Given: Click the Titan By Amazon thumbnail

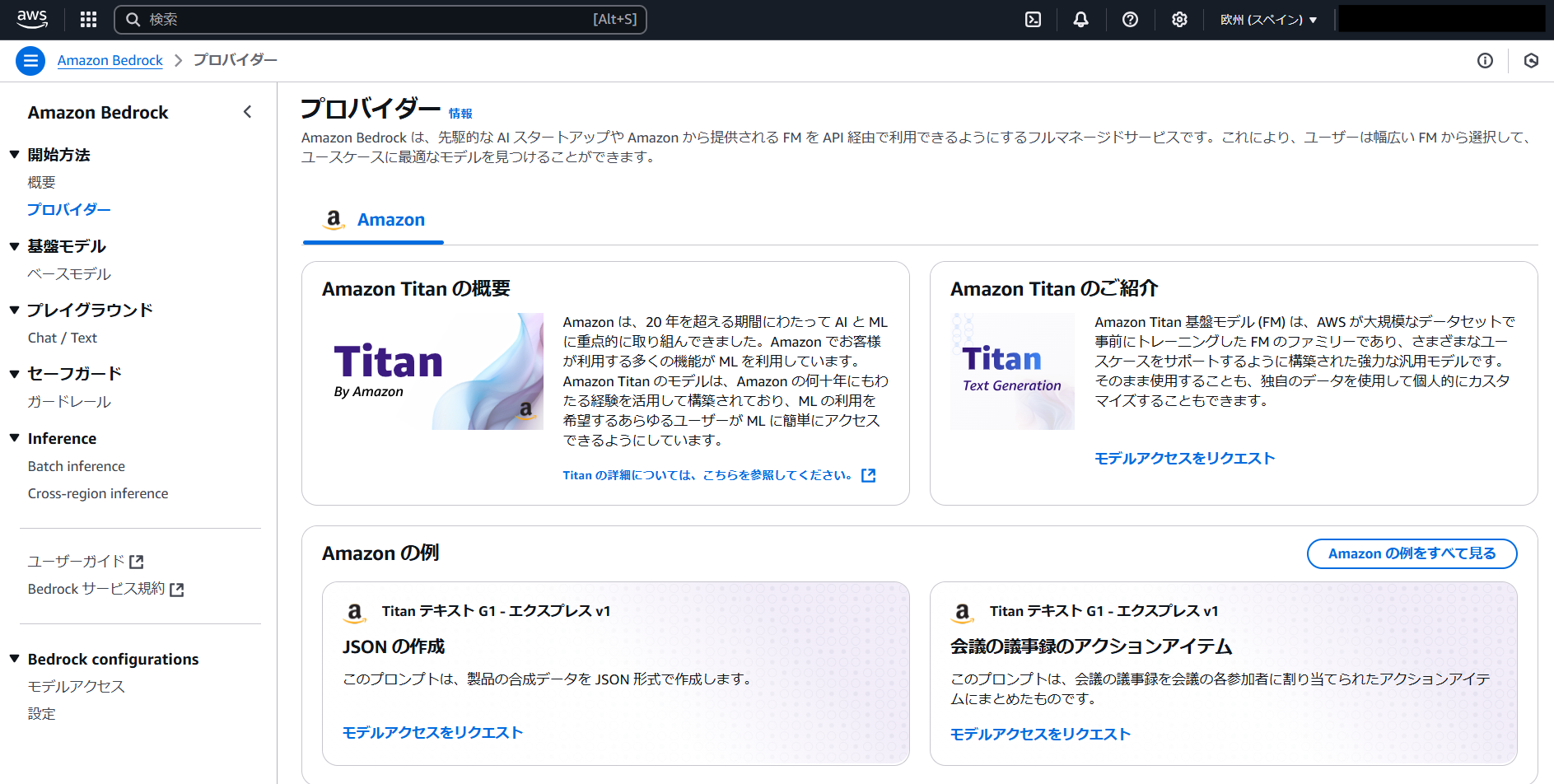Looking at the screenshot, I should (433, 371).
